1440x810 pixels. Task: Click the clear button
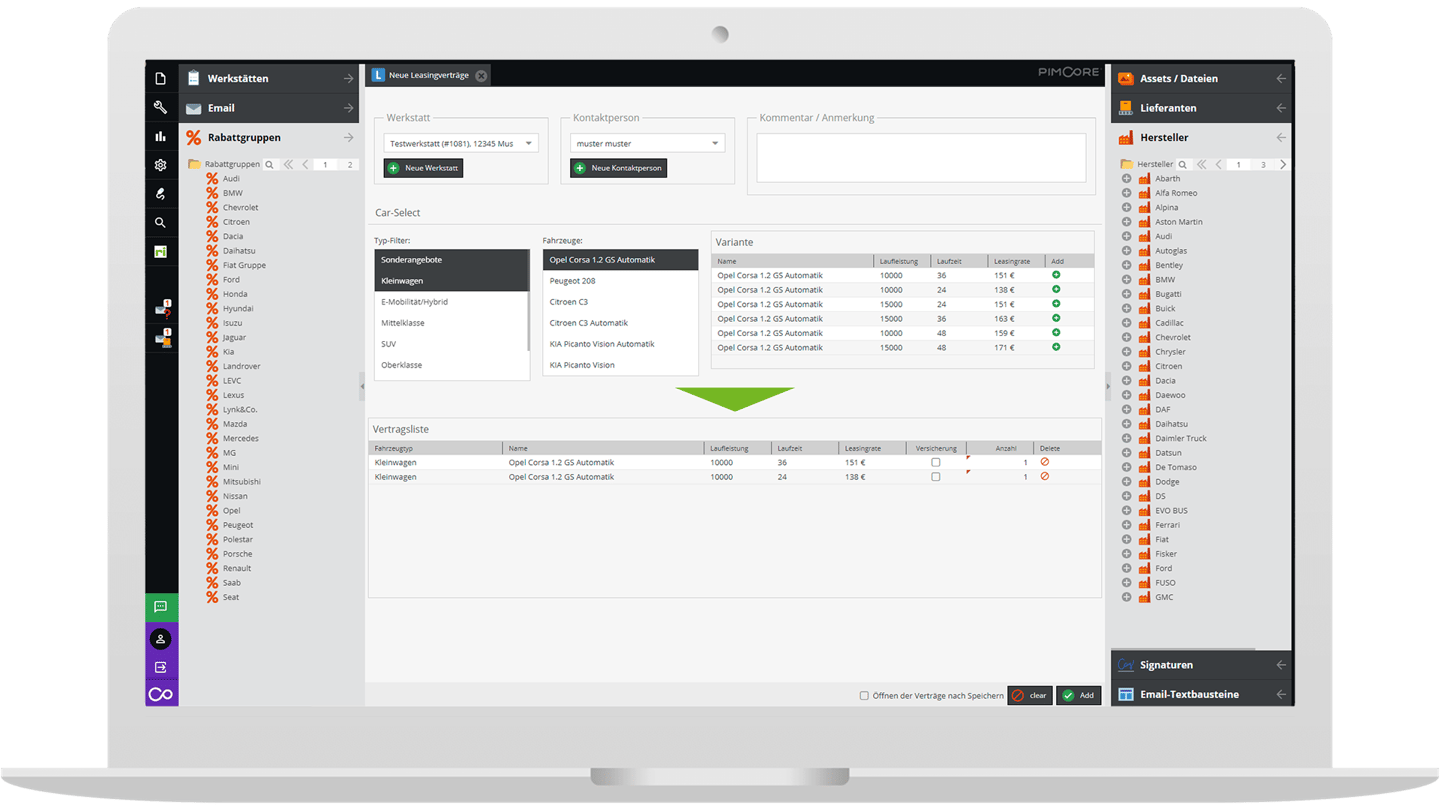coord(1029,695)
